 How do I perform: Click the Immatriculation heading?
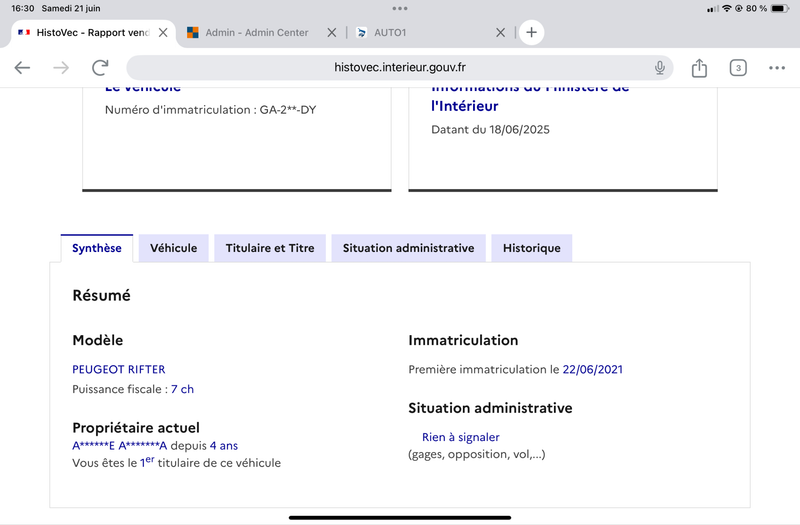(463, 340)
